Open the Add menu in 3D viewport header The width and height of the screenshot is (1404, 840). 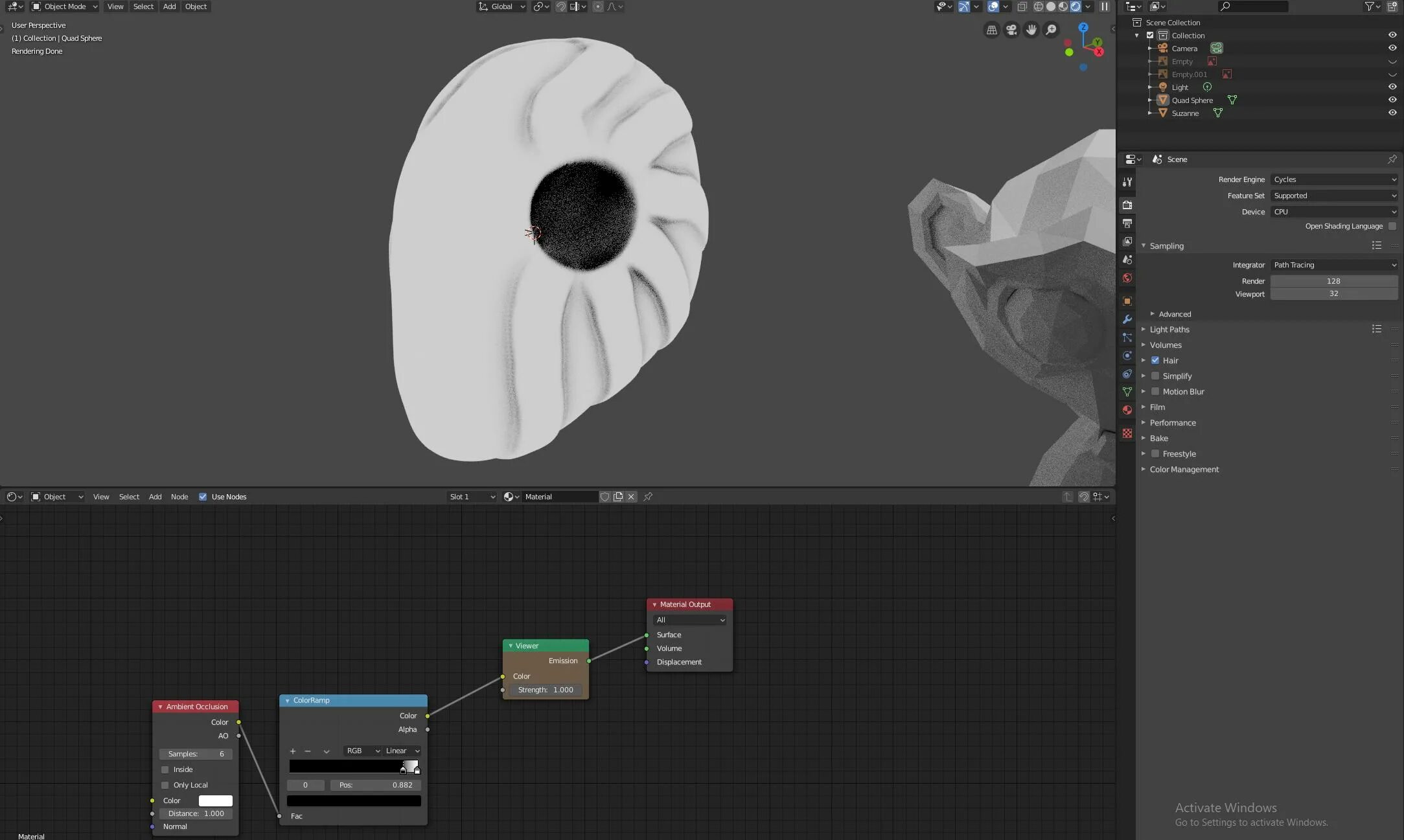tap(169, 6)
